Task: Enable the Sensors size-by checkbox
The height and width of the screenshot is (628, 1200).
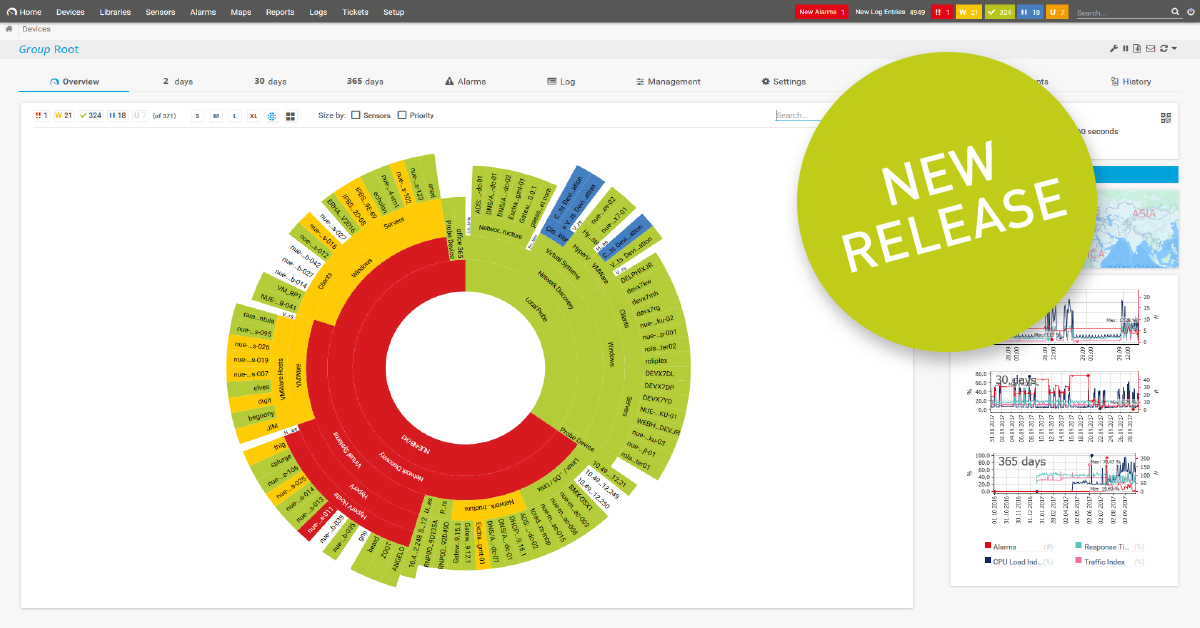Action: (355, 115)
